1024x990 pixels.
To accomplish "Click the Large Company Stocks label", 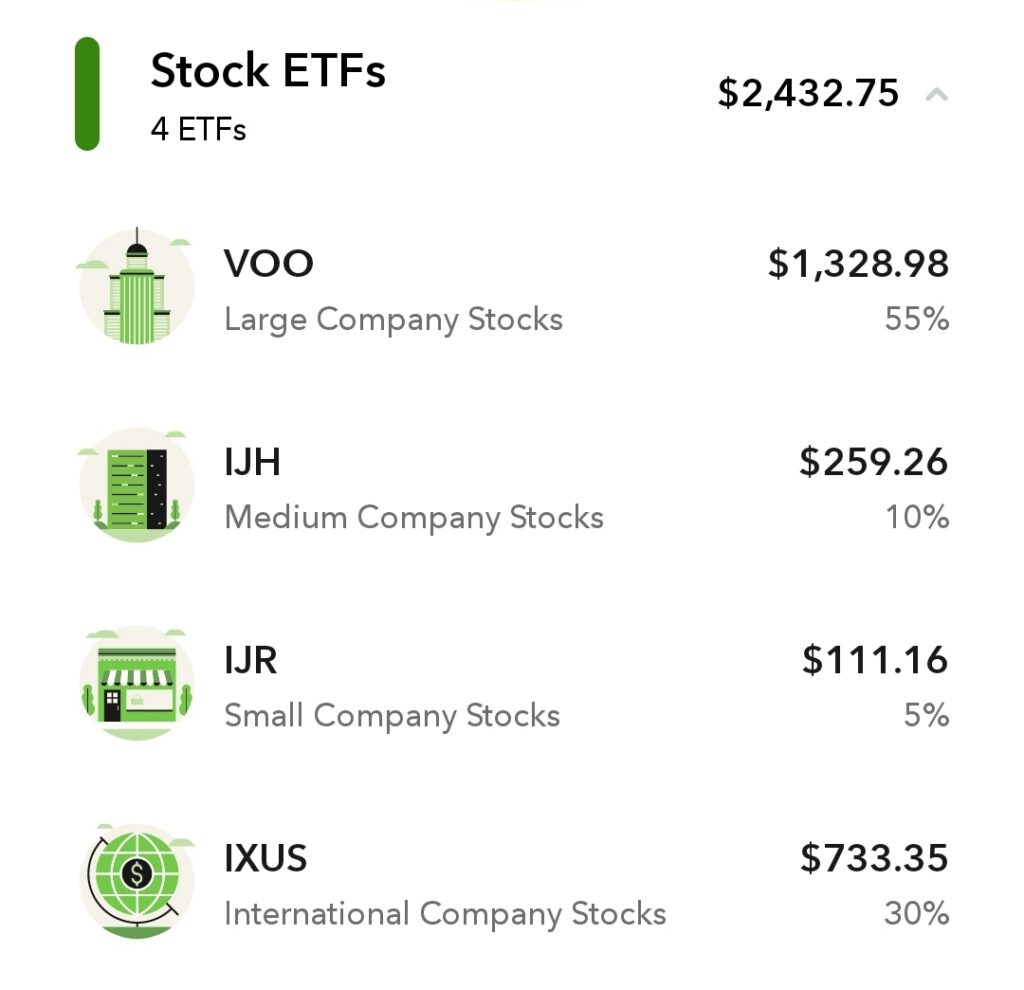I will [x=393, y=320].
